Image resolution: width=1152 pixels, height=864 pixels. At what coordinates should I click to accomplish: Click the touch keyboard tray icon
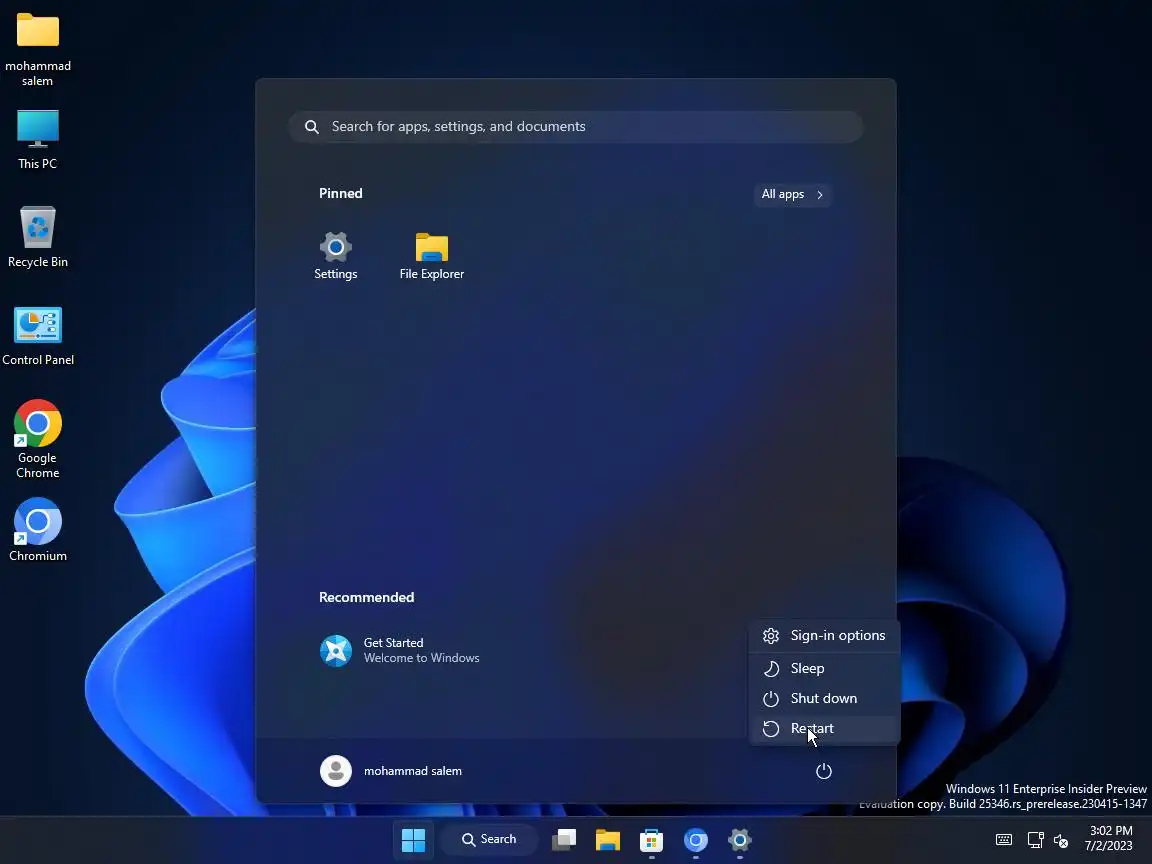point(1004,839)
